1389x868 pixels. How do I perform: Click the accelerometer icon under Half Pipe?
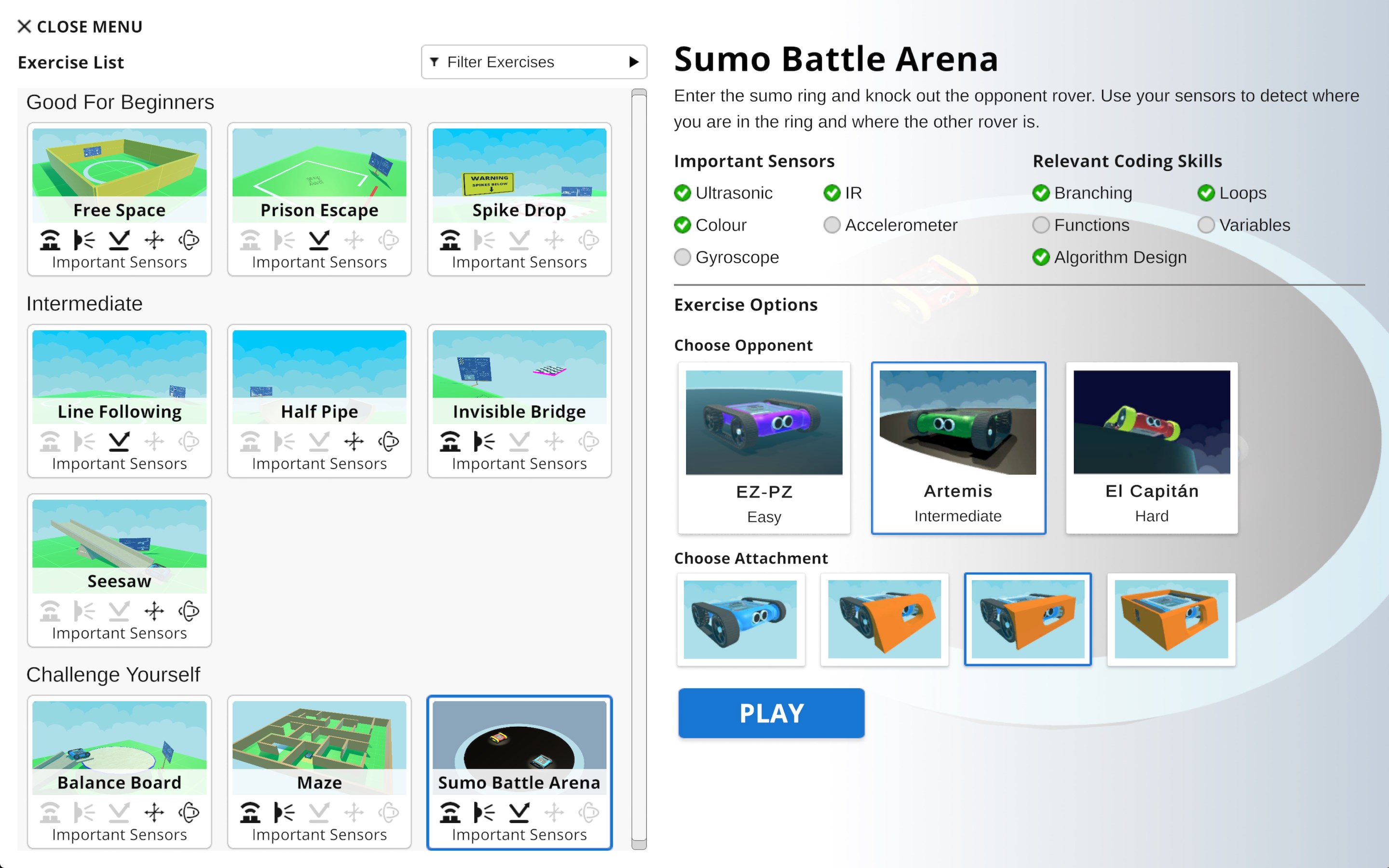tap(354, 441)
